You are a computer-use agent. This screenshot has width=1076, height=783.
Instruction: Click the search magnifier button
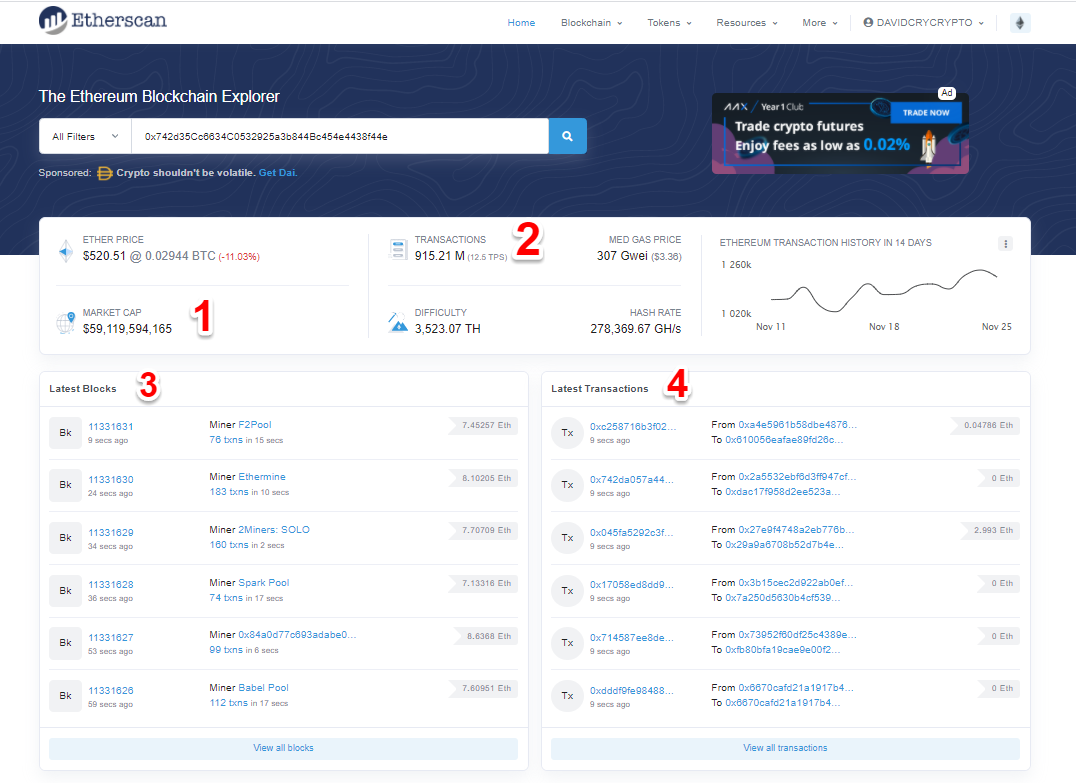pos(567,135)
